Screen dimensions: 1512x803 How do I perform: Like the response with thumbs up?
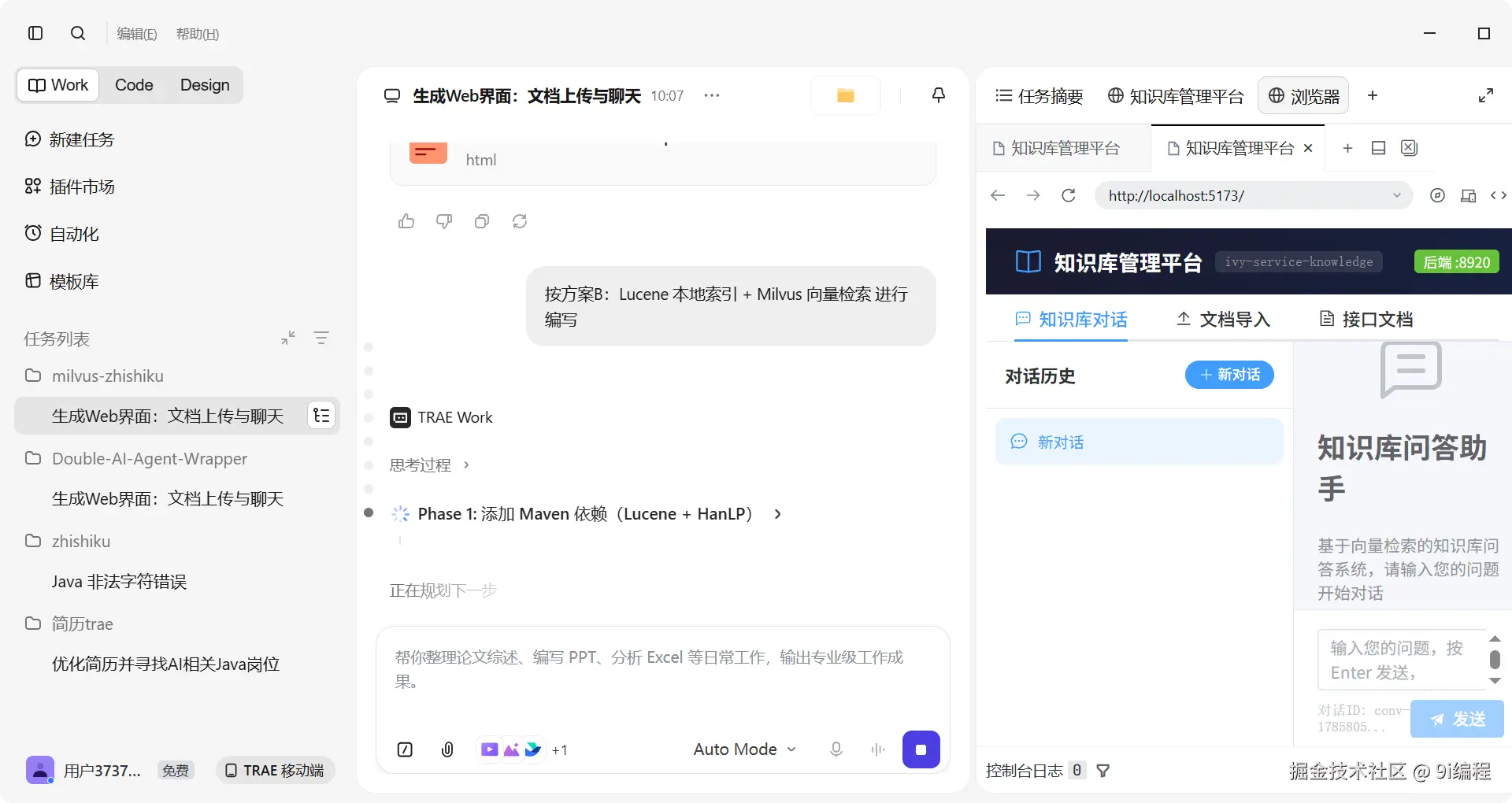[x=406, y=221]
